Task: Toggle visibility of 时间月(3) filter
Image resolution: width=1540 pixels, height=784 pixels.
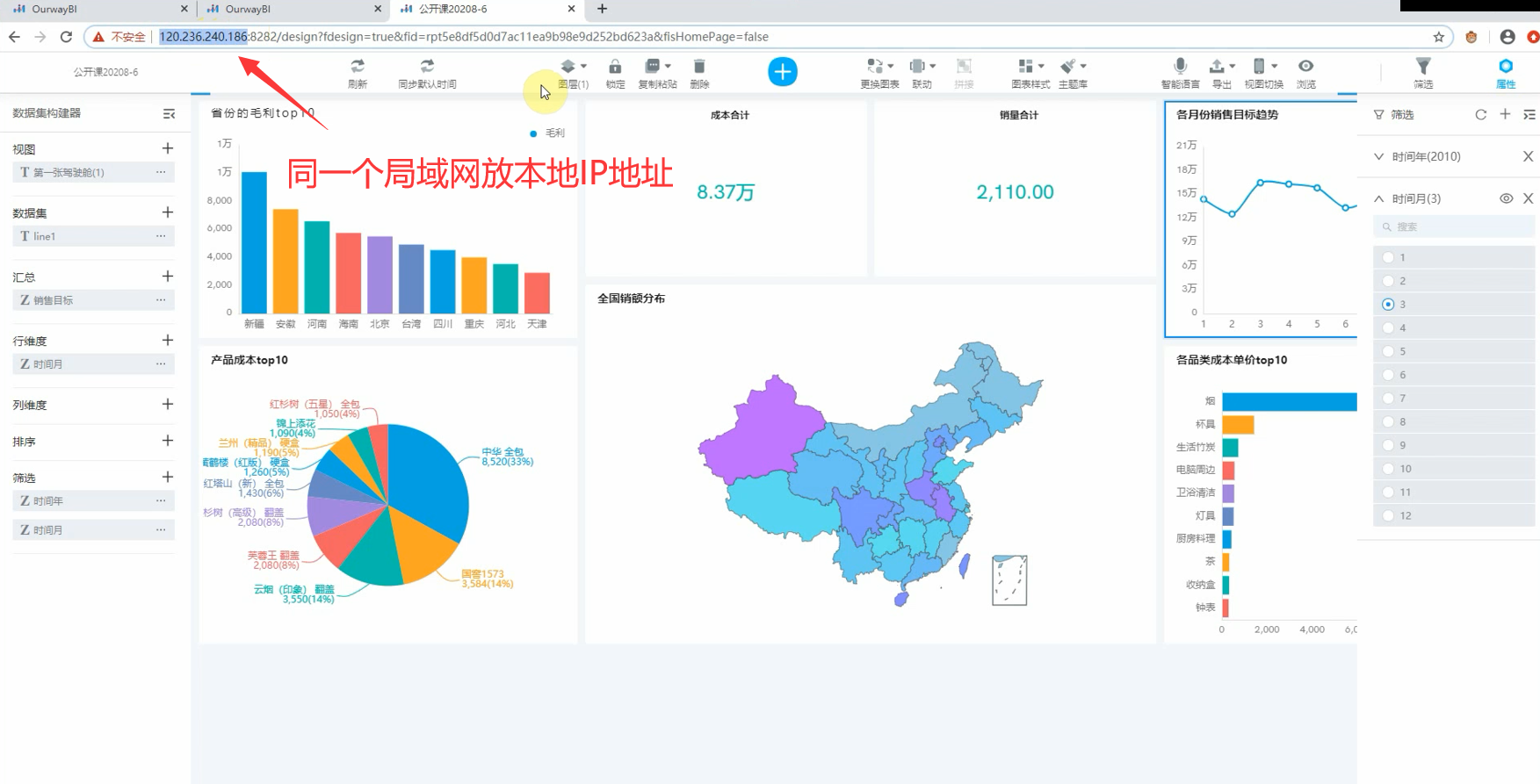Action: click(1506, 198)
